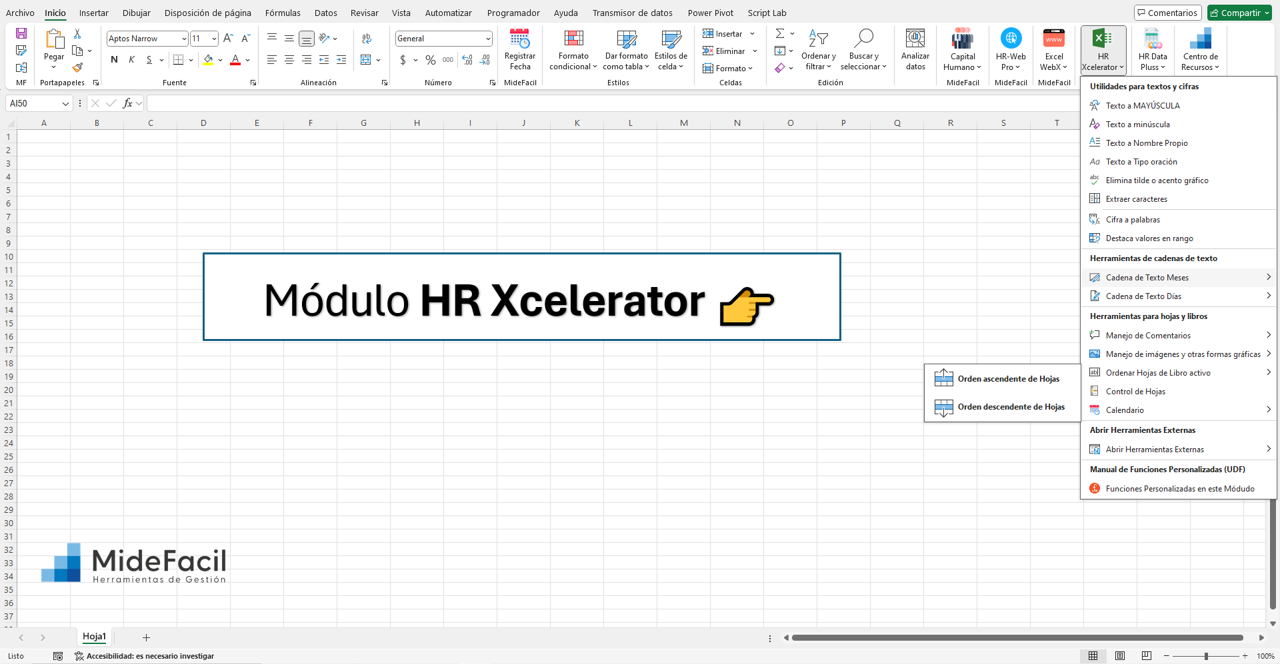
Task: Open Centro de Recursos add-in
Action: pyautogui.click(x=1199, y=49)
